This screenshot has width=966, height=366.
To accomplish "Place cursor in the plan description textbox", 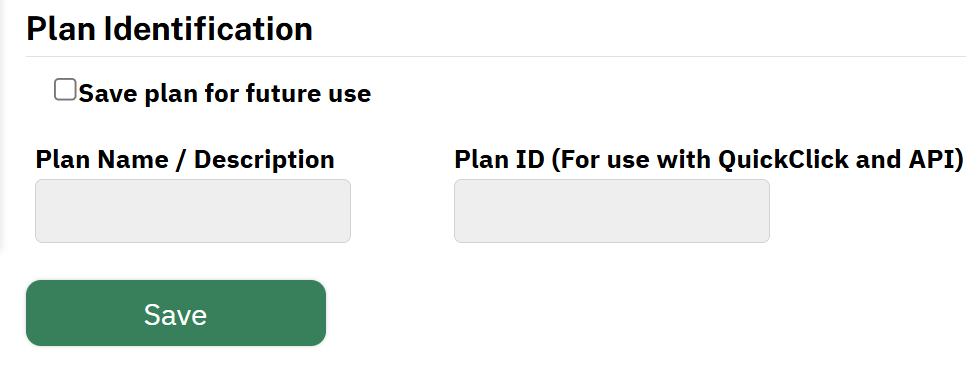I will point(193,211).
